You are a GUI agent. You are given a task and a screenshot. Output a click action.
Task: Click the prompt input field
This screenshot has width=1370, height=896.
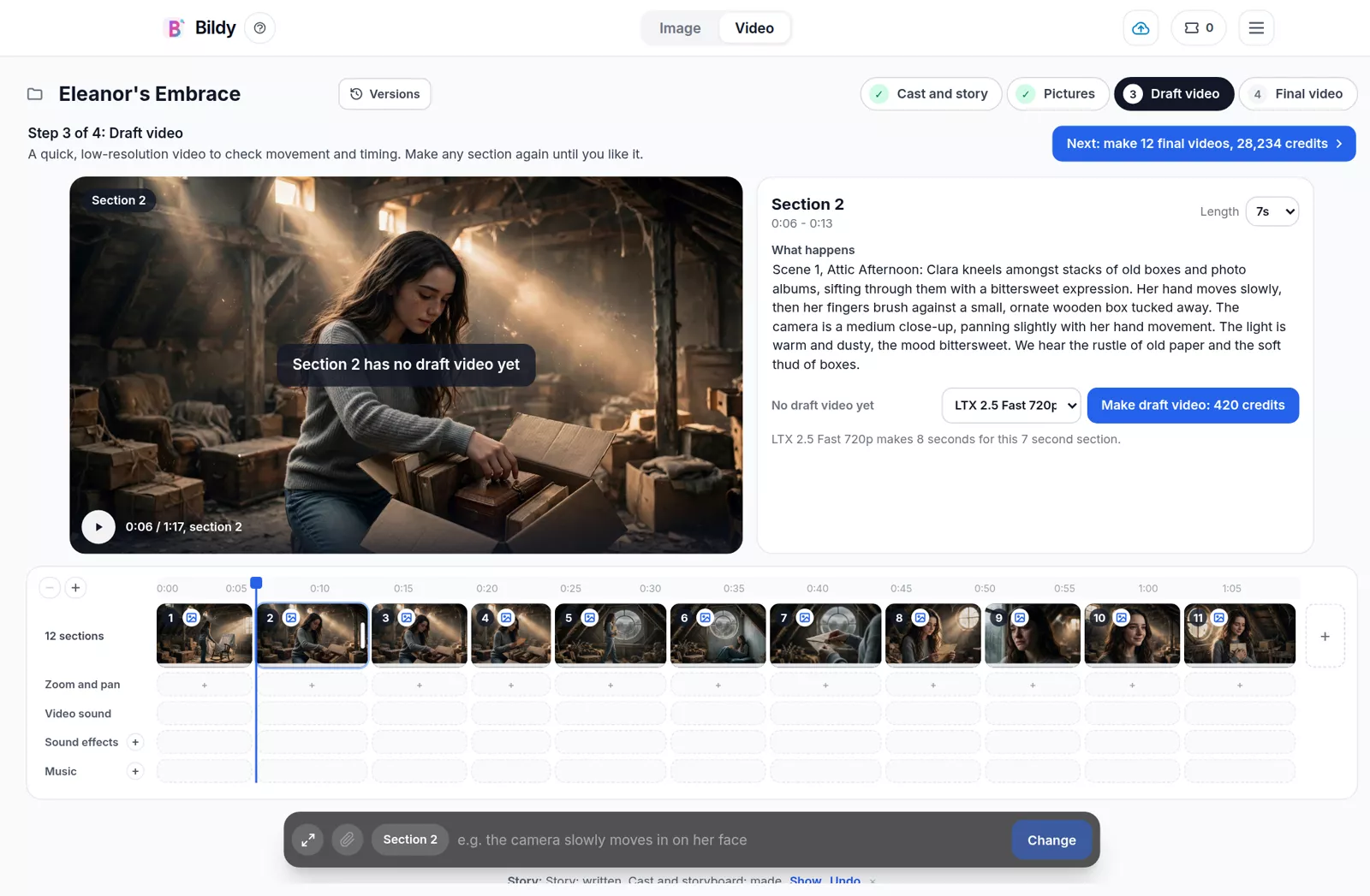pos(729,840)
